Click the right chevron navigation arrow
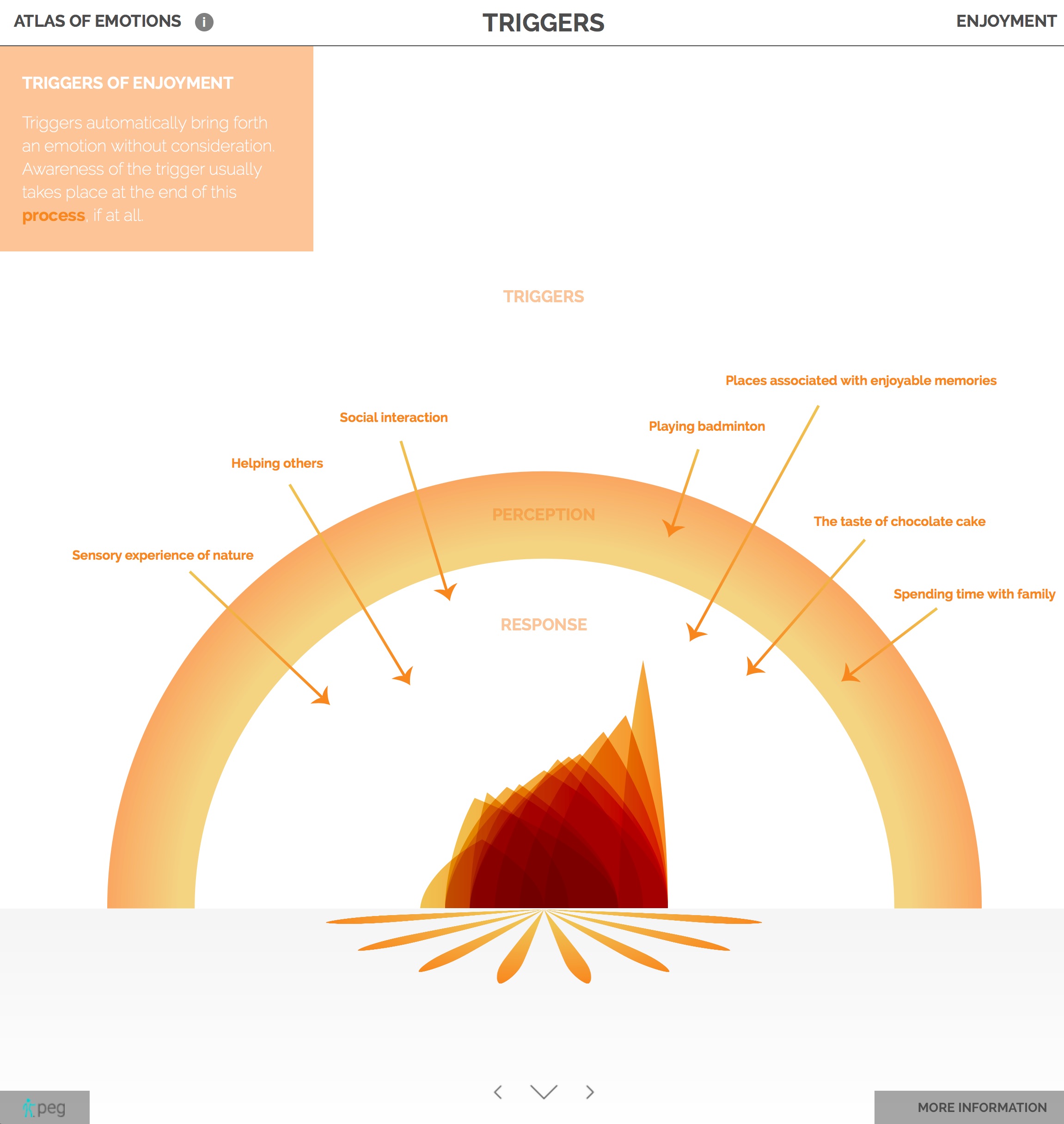Screen dimensions: 1064x1124 [590, 1092]
